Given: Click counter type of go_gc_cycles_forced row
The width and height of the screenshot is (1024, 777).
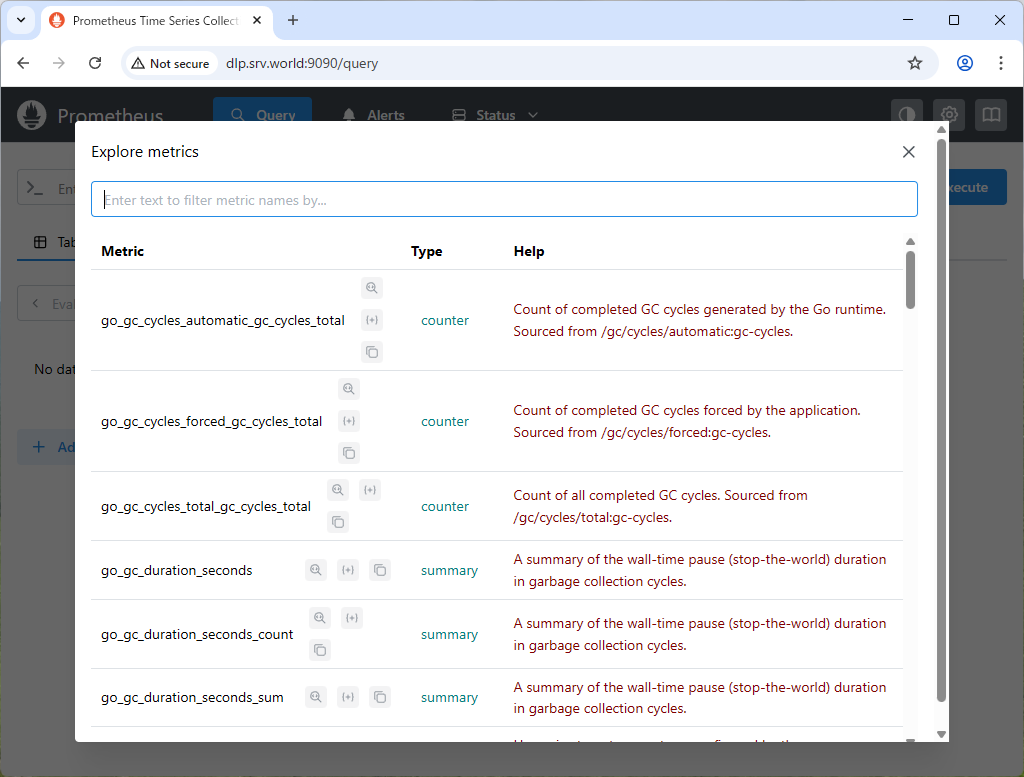Looking at the screenshot, I should (445, 422).
